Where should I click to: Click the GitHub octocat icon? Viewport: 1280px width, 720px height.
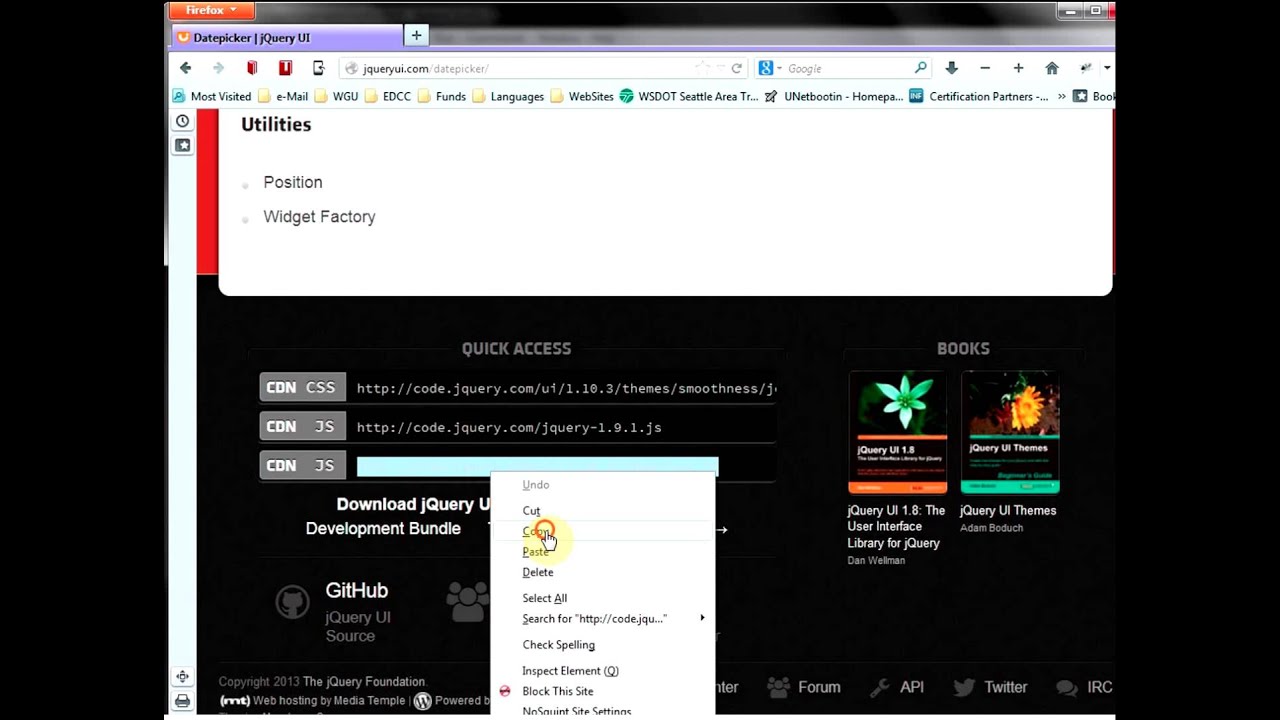pyautogui.click(x=293, y=602)
